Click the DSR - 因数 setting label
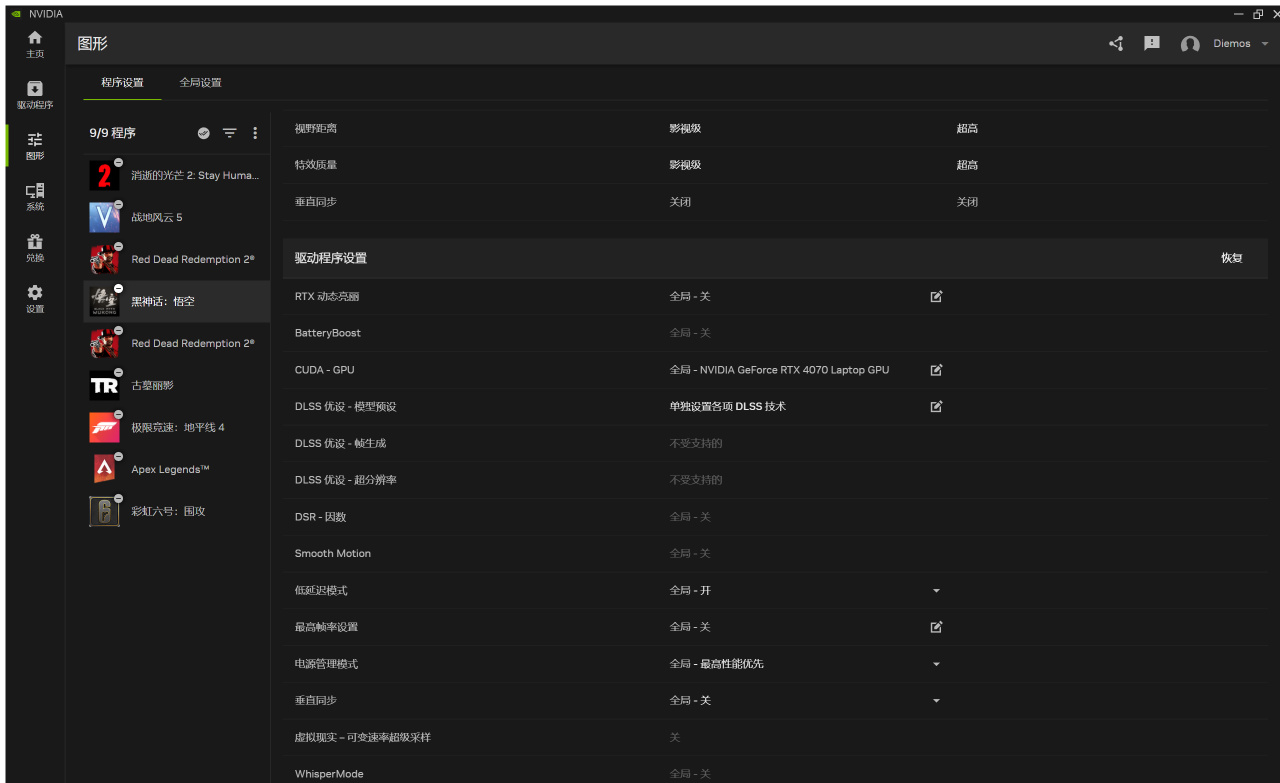This screenshot has height=783, width=1280. 320,517
